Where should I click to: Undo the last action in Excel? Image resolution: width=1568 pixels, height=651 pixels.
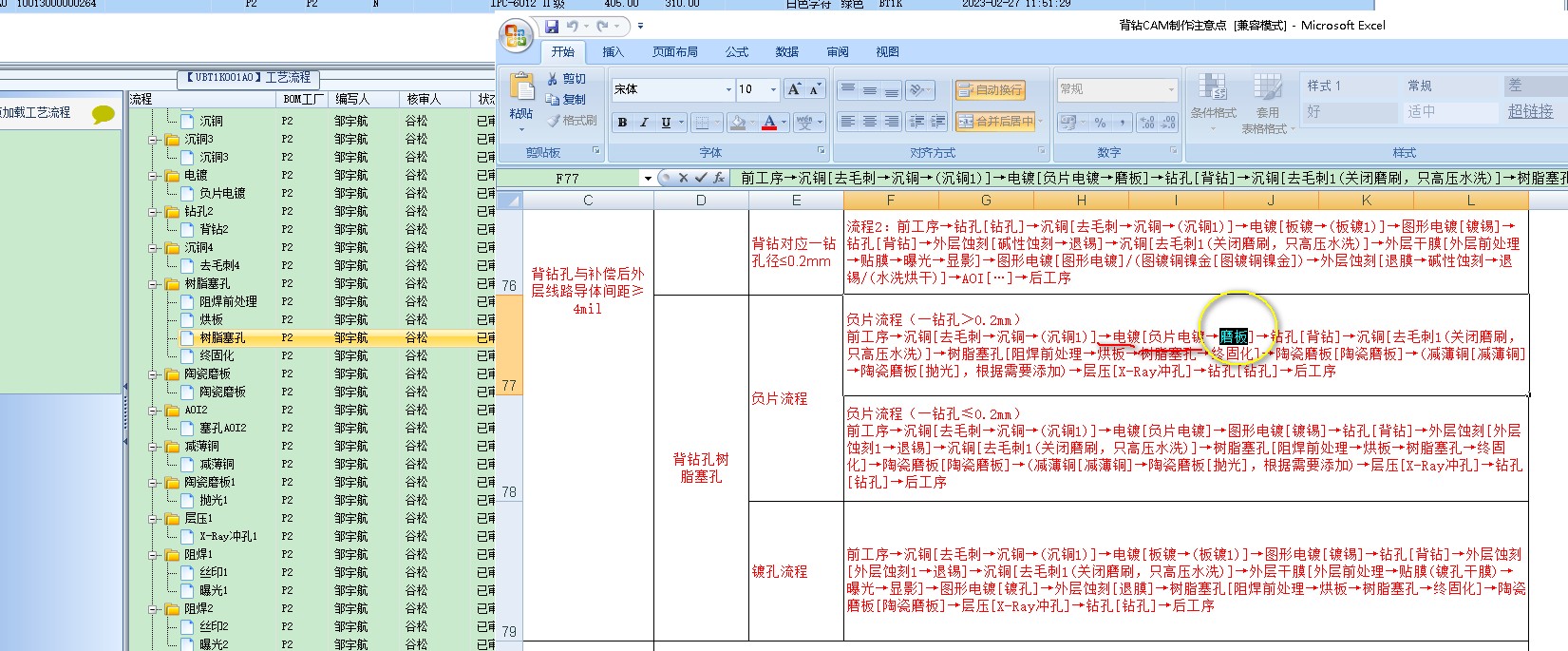[573, 27]
